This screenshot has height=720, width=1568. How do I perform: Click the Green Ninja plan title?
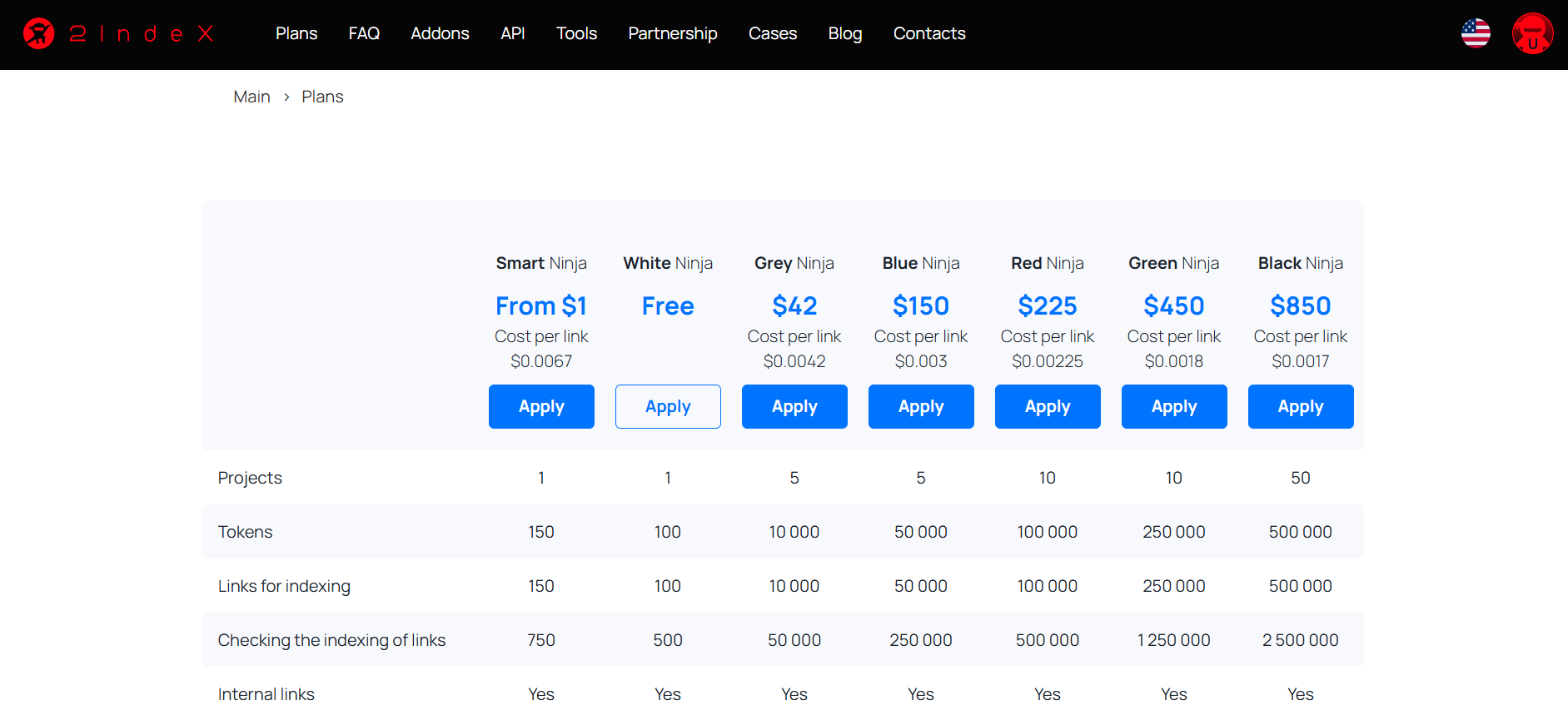1174,263
